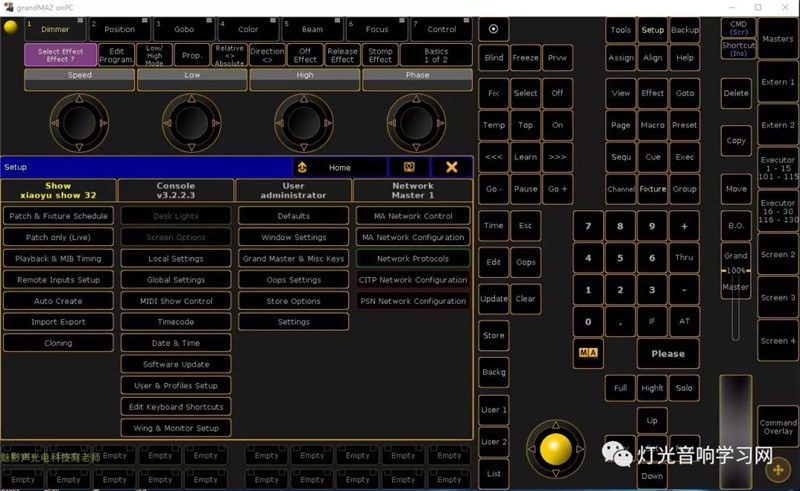The height and width of the screenshot is (491, 800).
Task: Open Edit Keyboard Shortcuts
Action: [x=176, y=407]
